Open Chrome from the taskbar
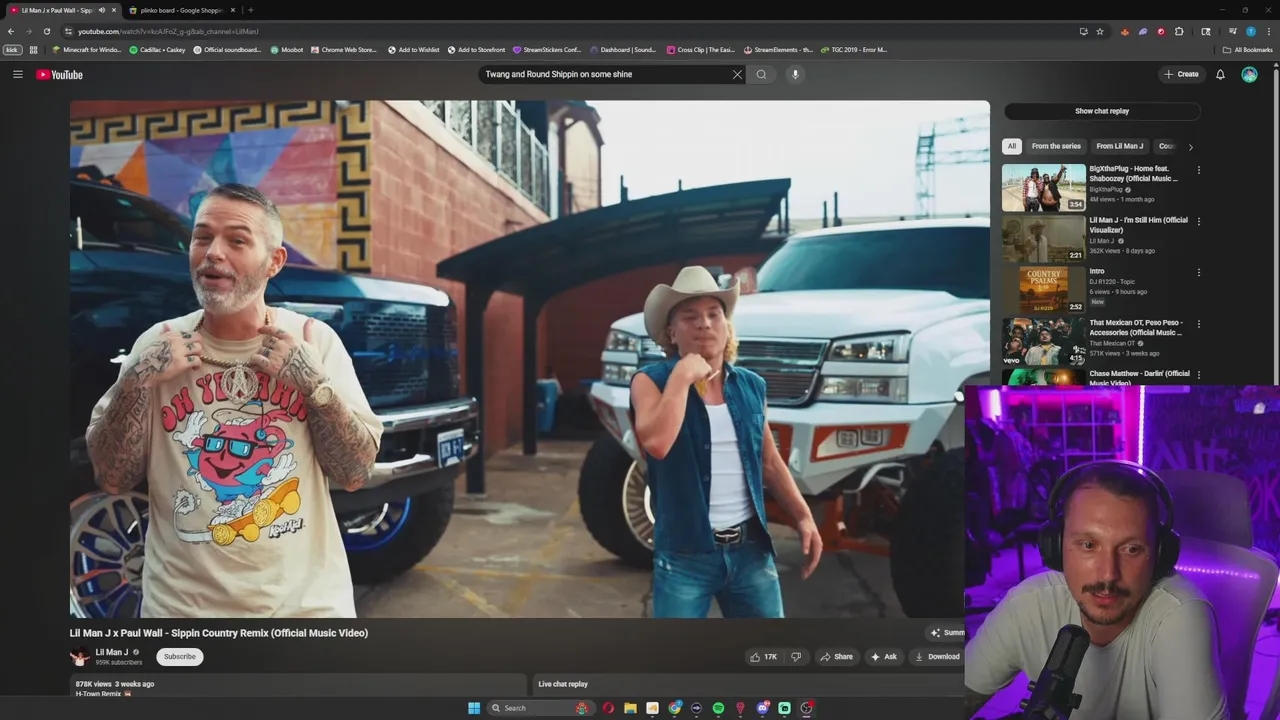 675,708
